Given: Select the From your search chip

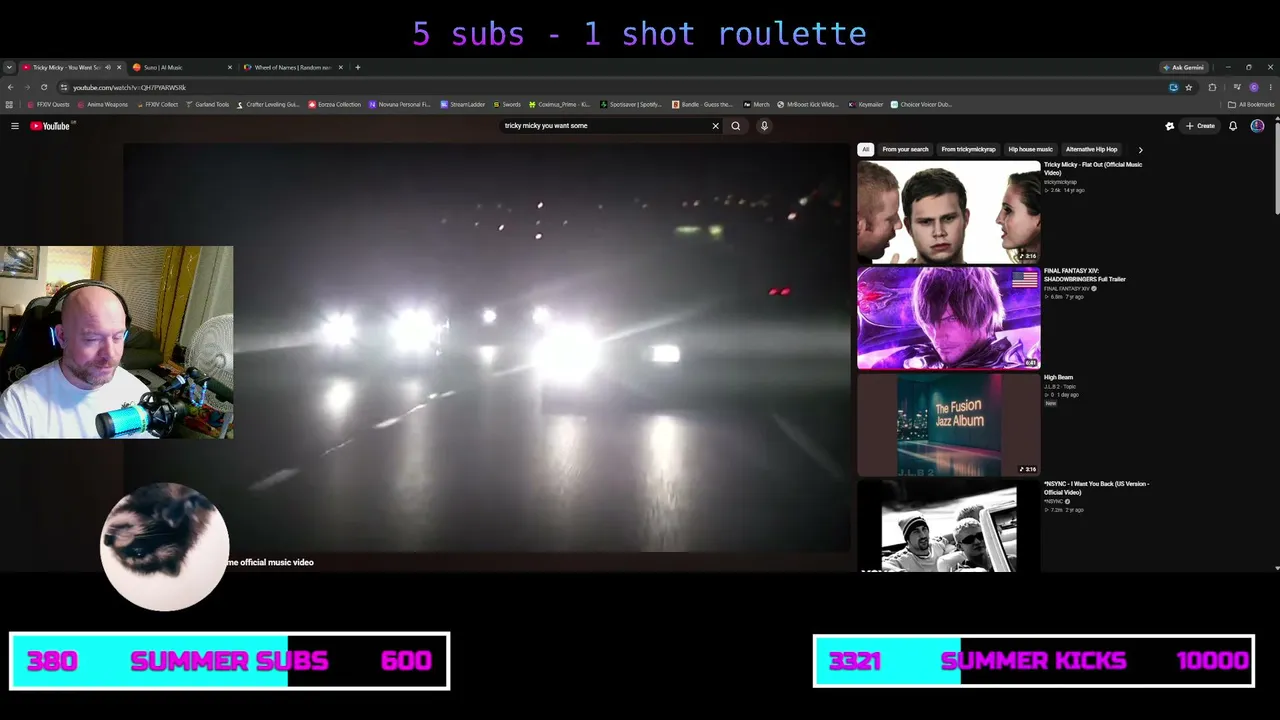Looking at the screenshot, I should pos(905,149).
